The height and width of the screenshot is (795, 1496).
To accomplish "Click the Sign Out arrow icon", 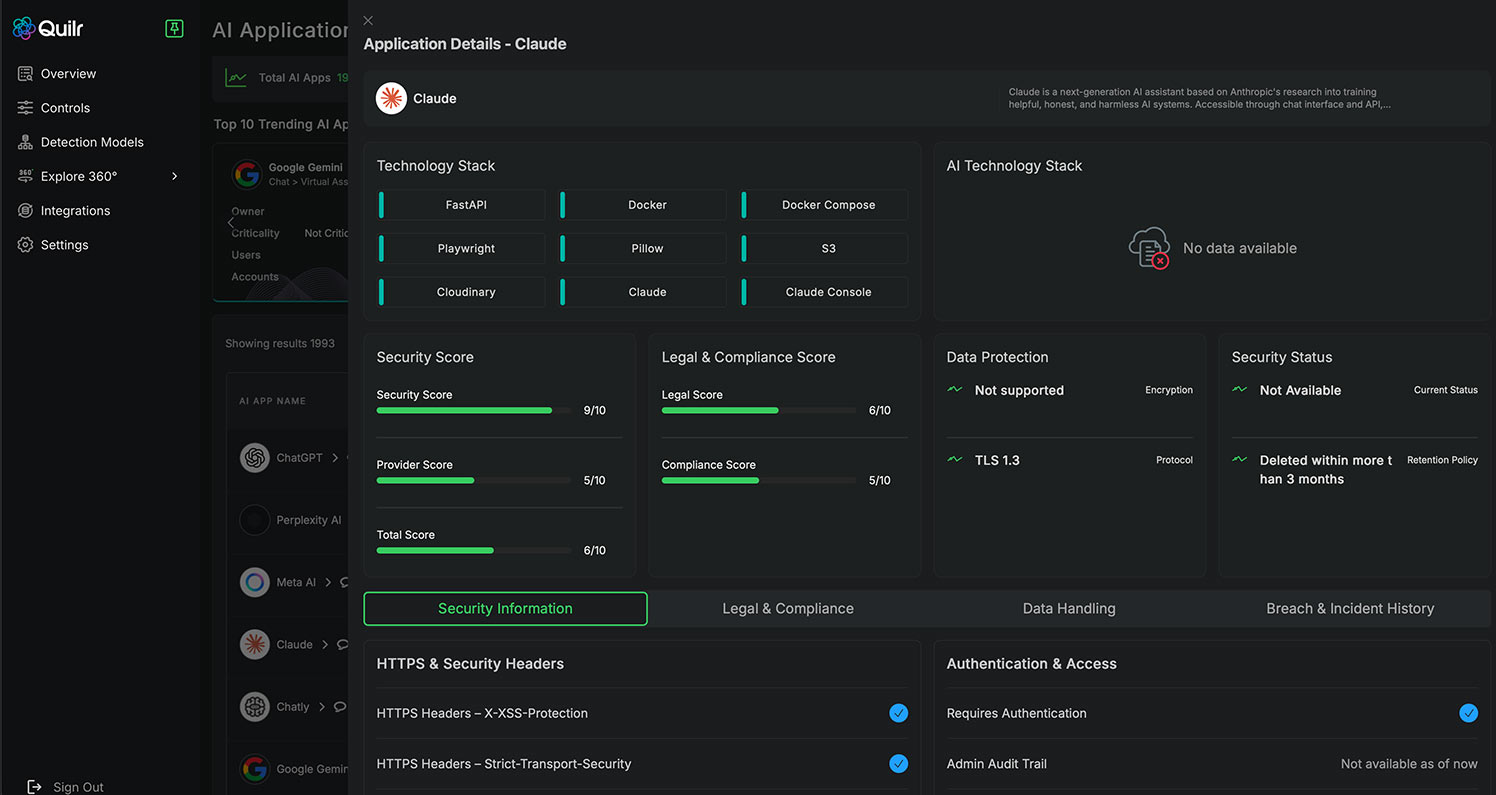I will (35, 787).
